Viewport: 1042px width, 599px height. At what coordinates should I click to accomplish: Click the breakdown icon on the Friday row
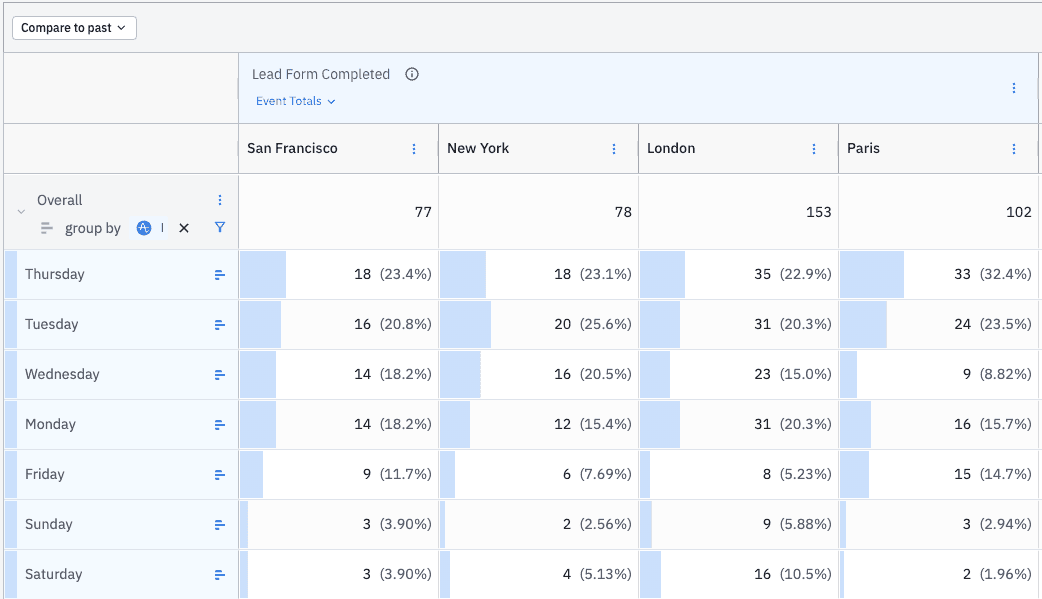coord(220,475)
